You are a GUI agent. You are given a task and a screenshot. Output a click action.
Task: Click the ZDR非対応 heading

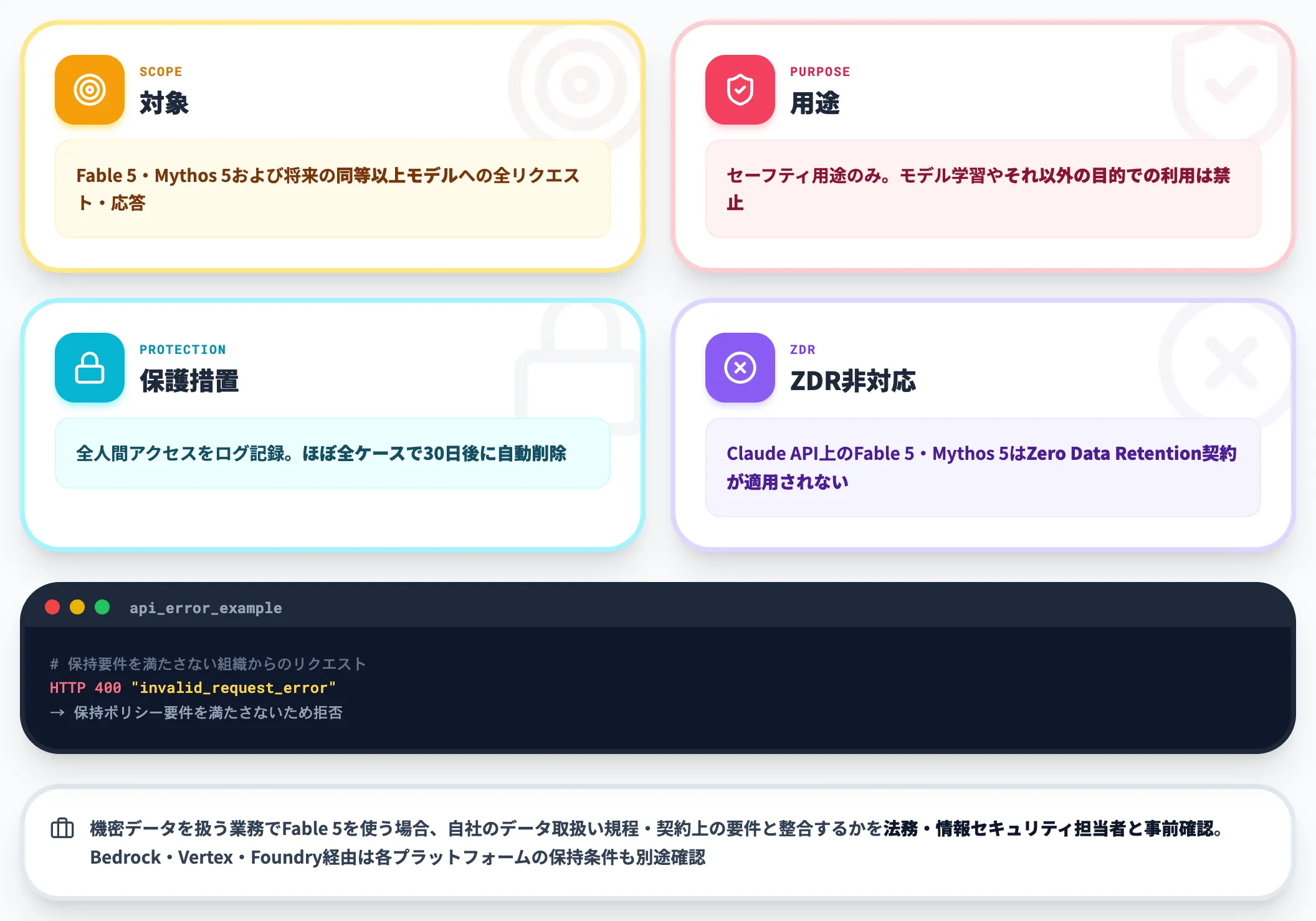853,381
